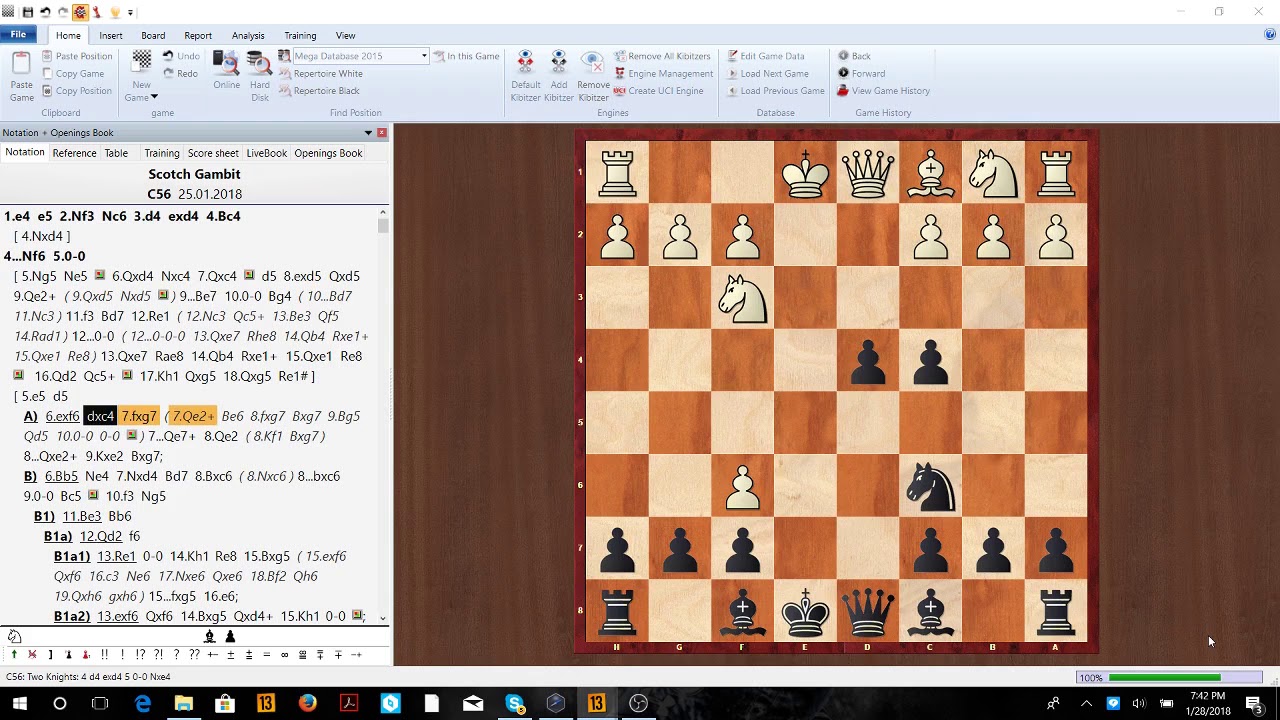1280x720 pixels.
Task: Click the white knight icon below notation
Action: point(14,636)
